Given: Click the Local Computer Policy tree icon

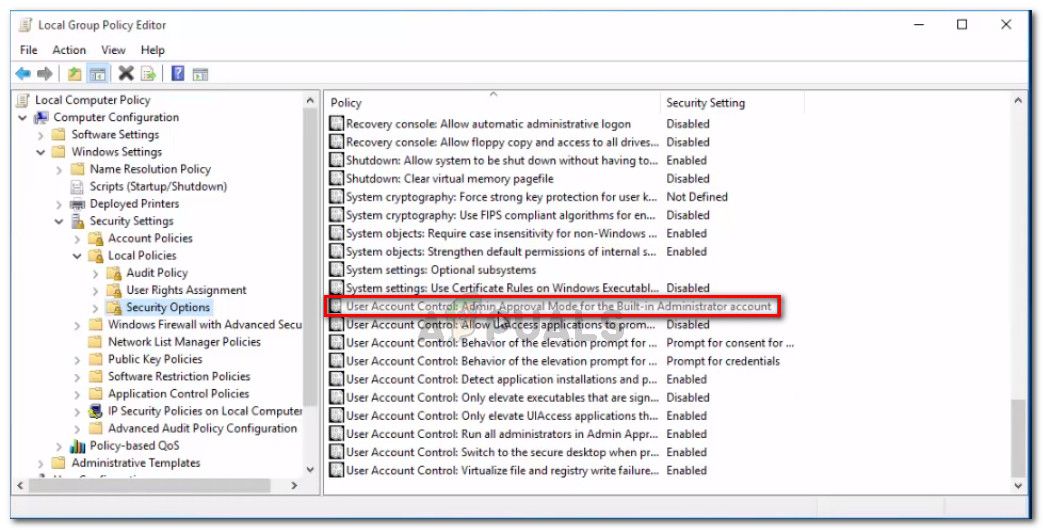Looking at the screenshot, I should pyautogui.click(x=23, y=100).
